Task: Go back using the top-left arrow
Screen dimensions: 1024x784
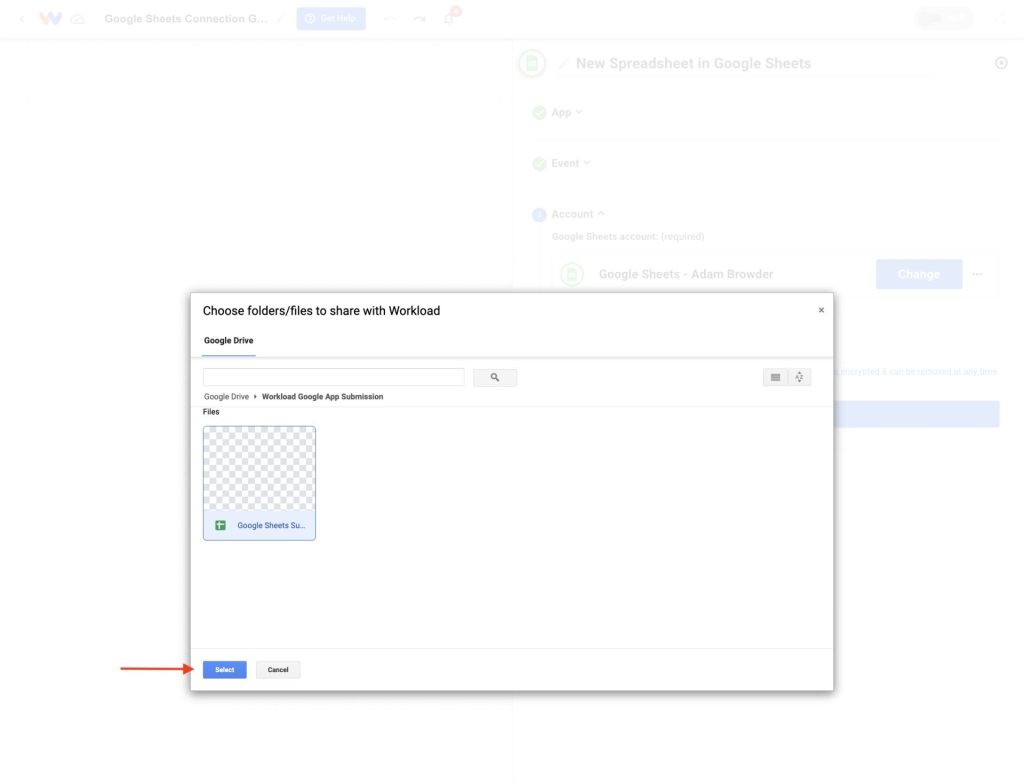Action: click(22, 19)
